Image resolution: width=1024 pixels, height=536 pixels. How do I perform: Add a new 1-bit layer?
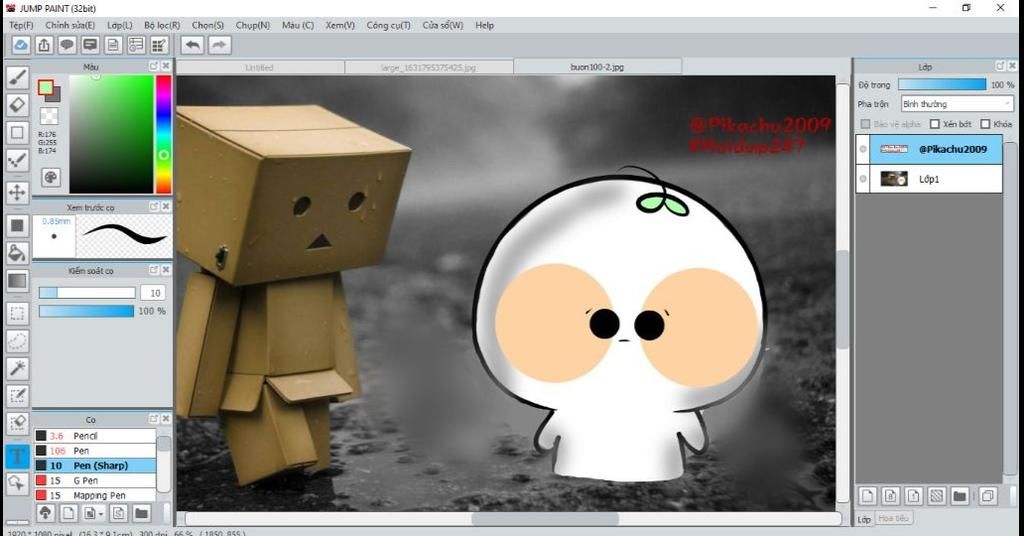[914, 496]
